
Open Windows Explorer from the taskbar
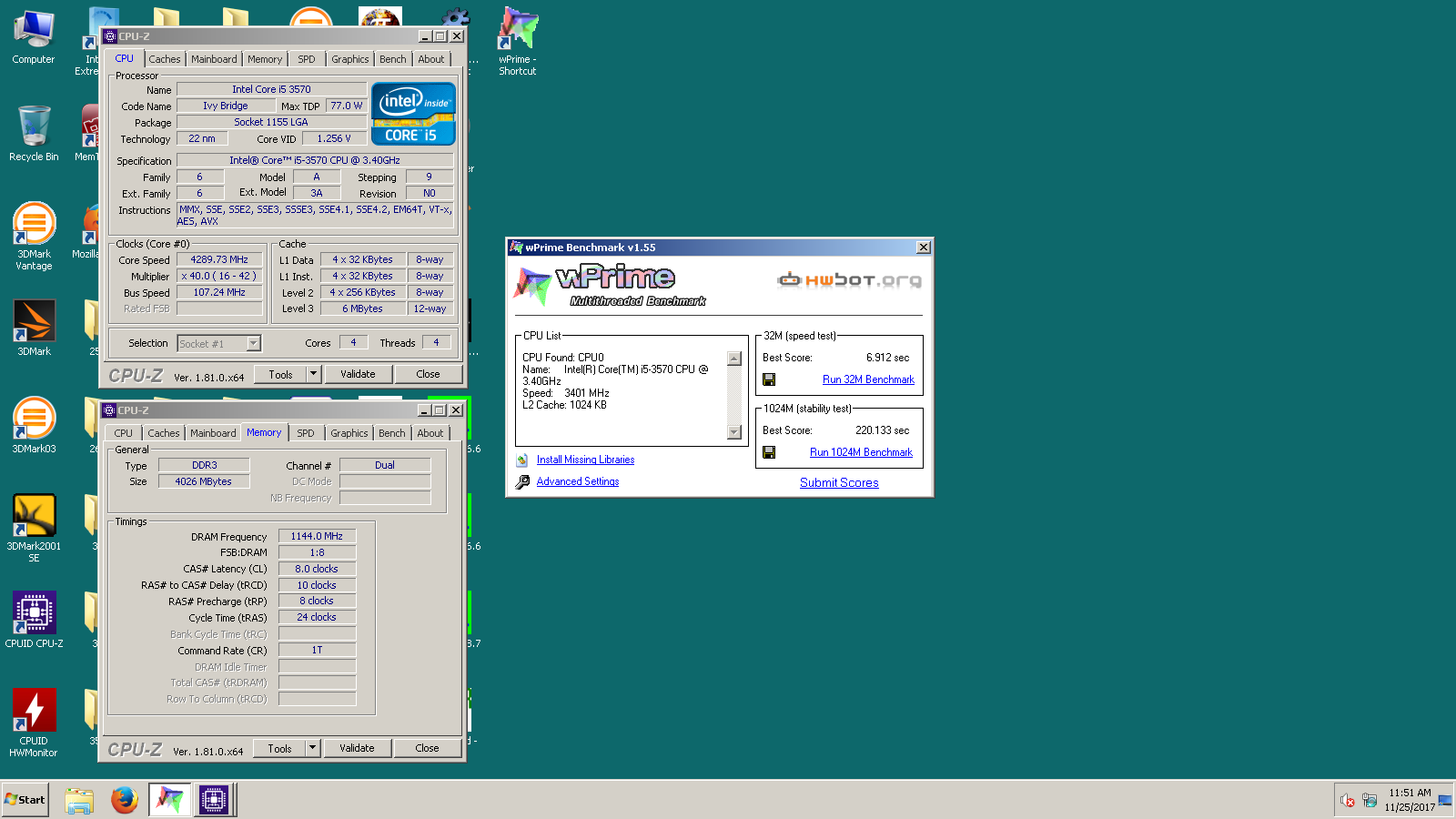[79, 801]
